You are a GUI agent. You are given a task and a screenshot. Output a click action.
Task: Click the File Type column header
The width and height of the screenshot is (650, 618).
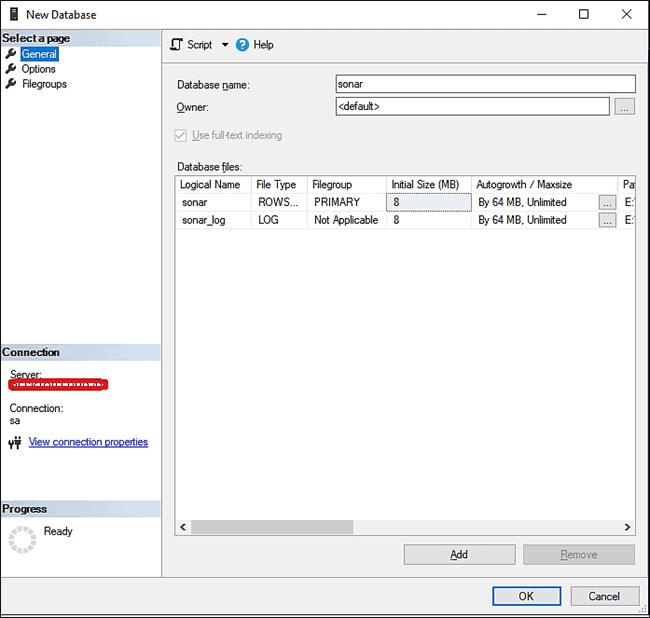tap(279, 184)
